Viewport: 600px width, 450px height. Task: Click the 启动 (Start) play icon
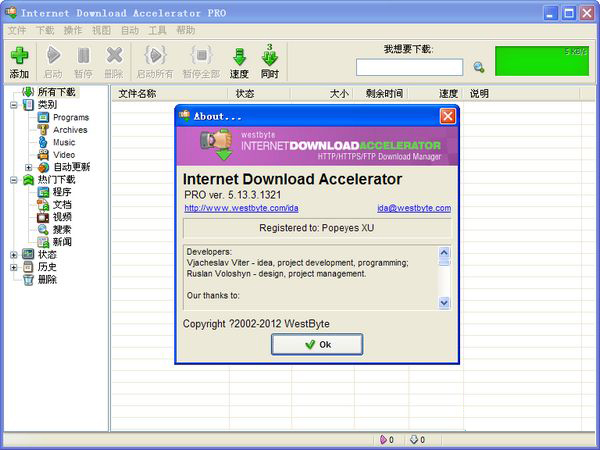[53, 55]
